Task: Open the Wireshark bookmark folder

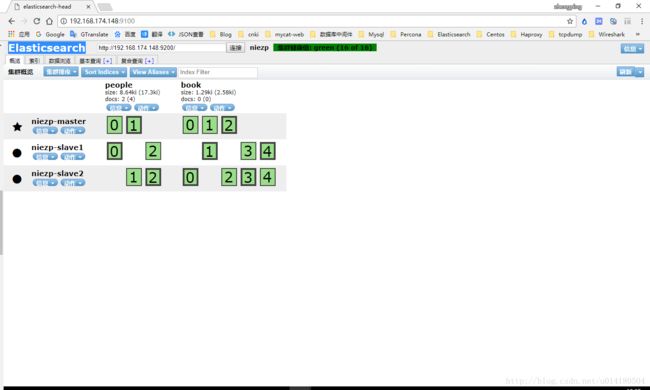Action: pos(607,34)
